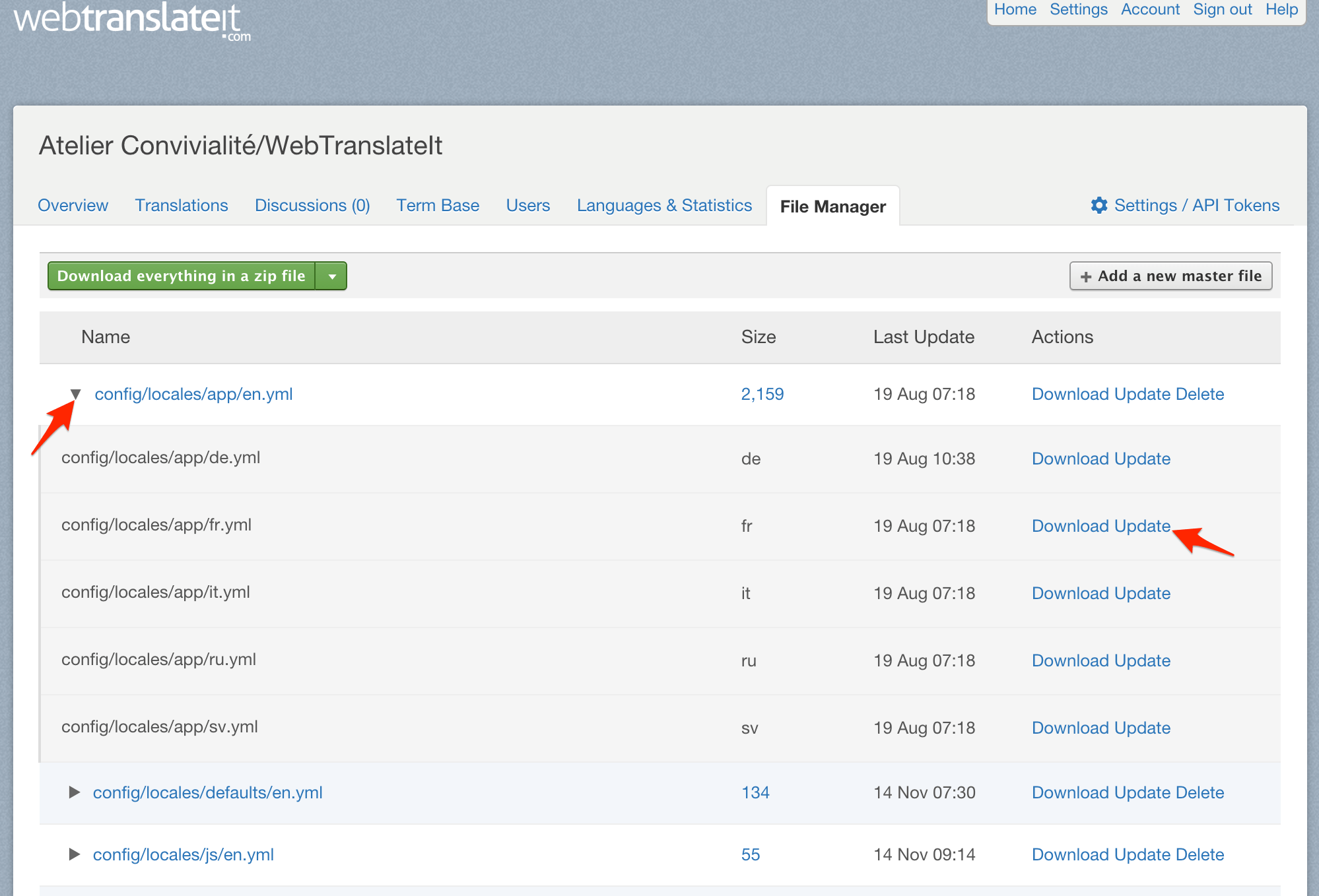Click Add a new master file button
Screen dimensions: 1319x896
click(x=1170, y=276)
